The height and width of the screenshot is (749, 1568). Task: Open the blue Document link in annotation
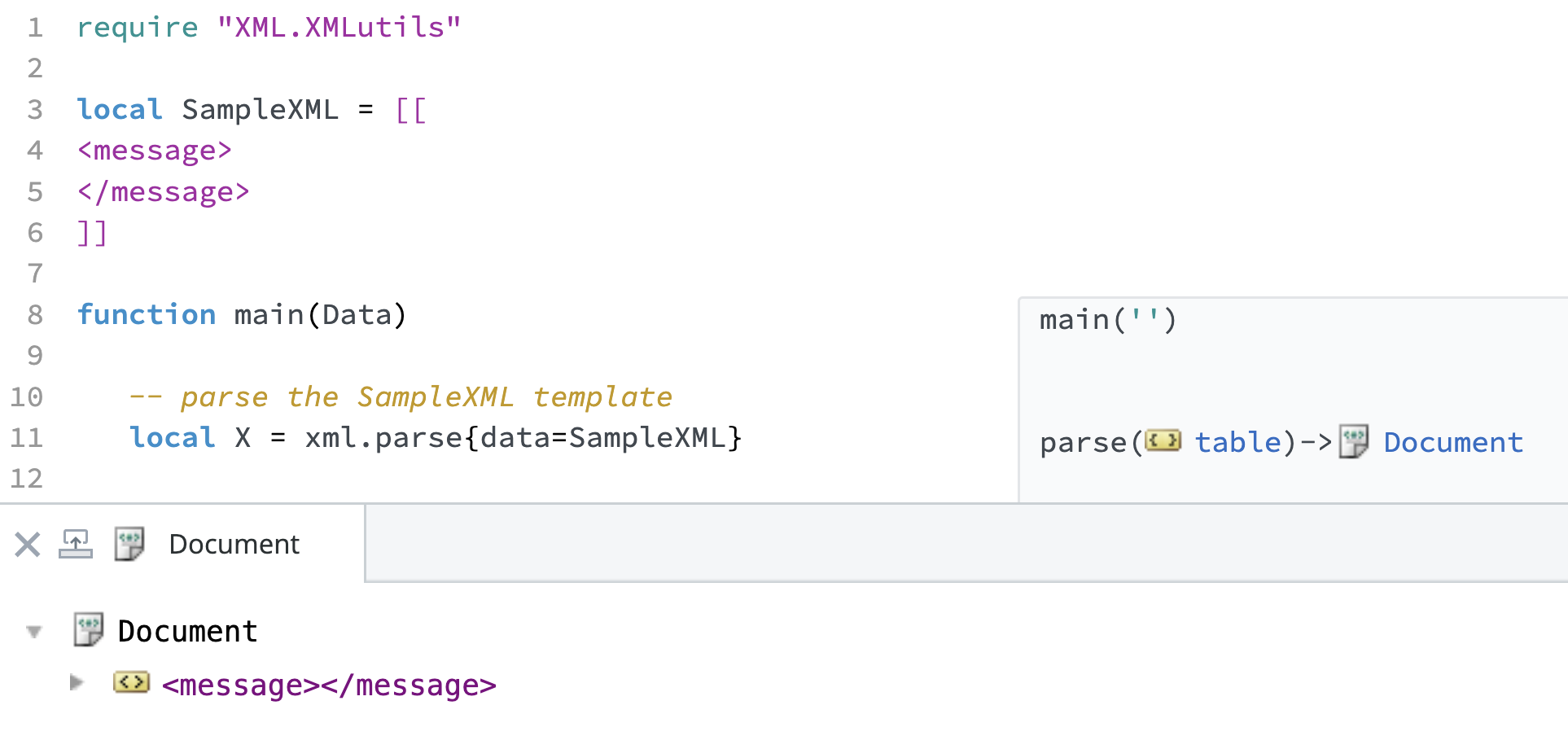1453,442
